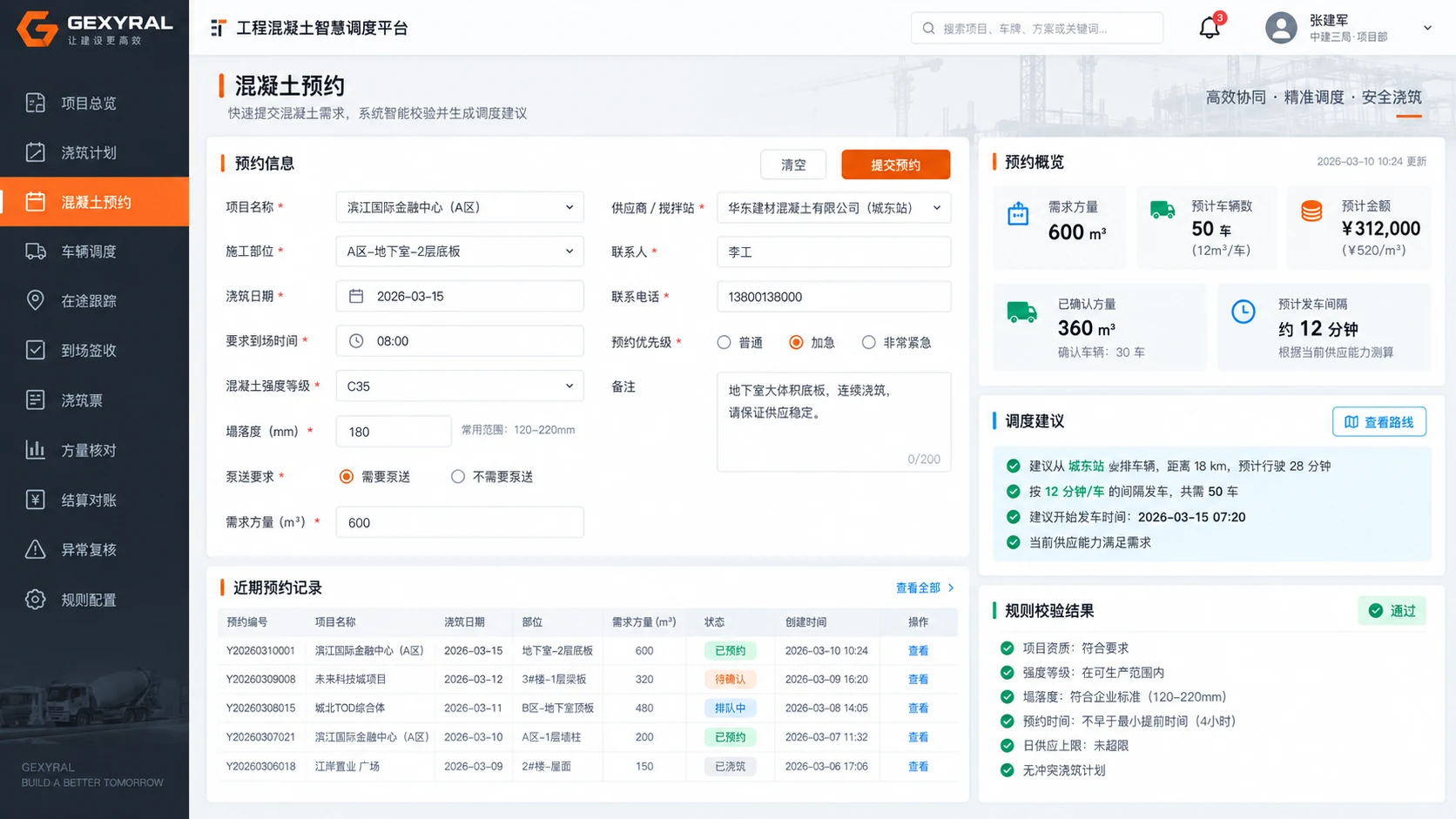Screen dimensions: 1456x819
Task: Open the 项目名称 dropdown
Action: [x=460, y=207]
